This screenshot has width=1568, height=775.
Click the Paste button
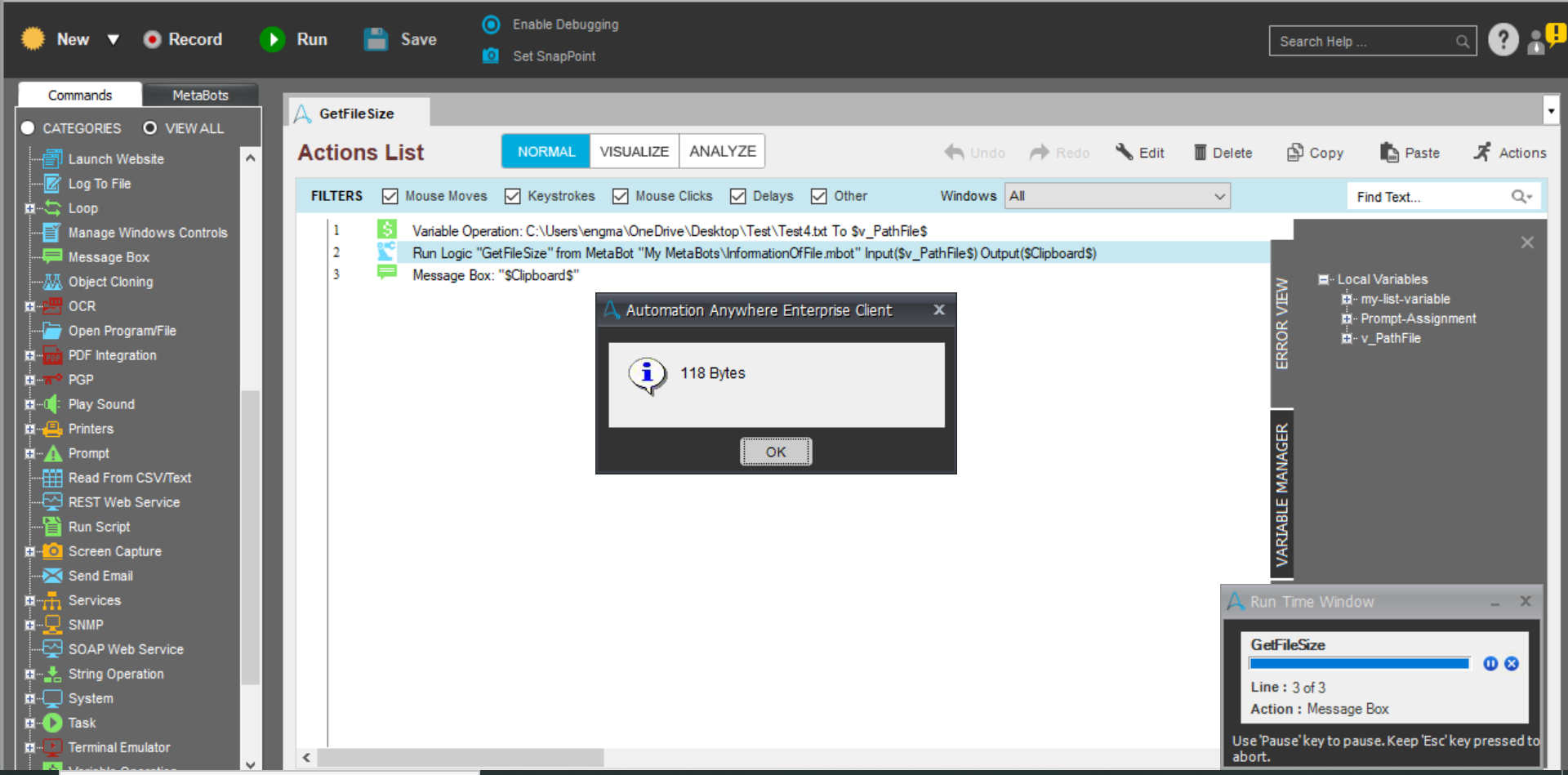click(1410, 153)
